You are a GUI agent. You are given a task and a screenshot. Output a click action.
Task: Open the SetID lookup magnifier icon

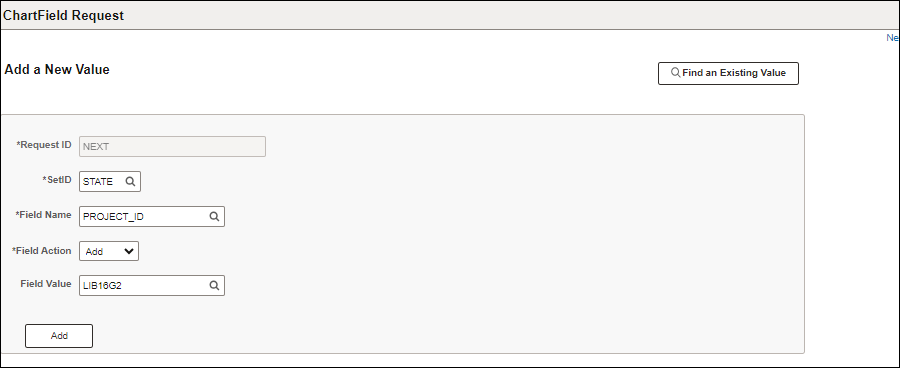click(130, 181)
